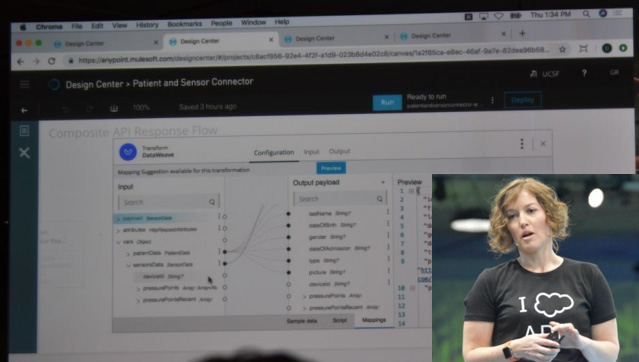Open the History menu
This screenshot has width=639, height=362.
[x=147, y=25]
